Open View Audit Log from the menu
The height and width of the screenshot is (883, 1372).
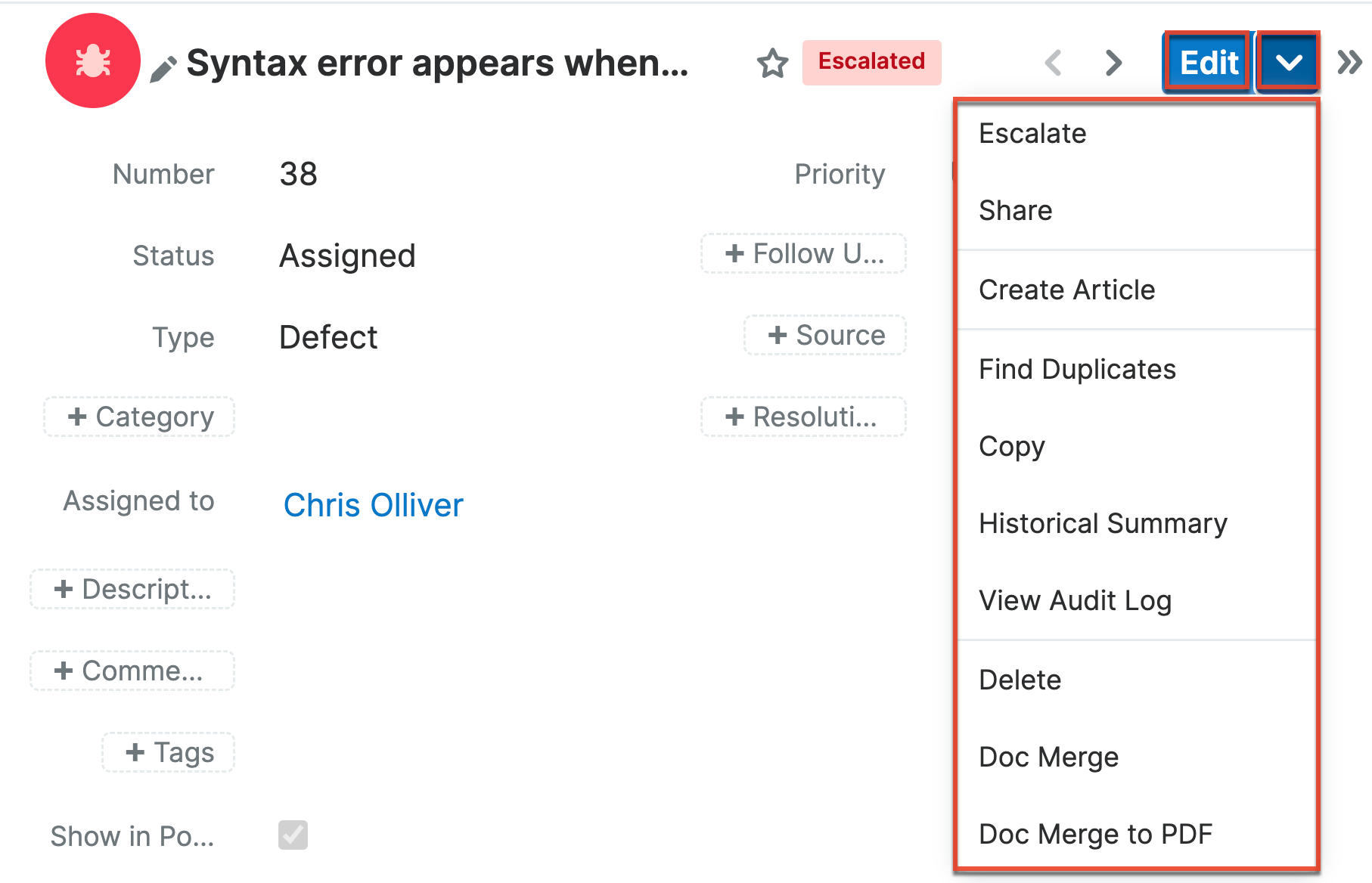(1076, 600)
